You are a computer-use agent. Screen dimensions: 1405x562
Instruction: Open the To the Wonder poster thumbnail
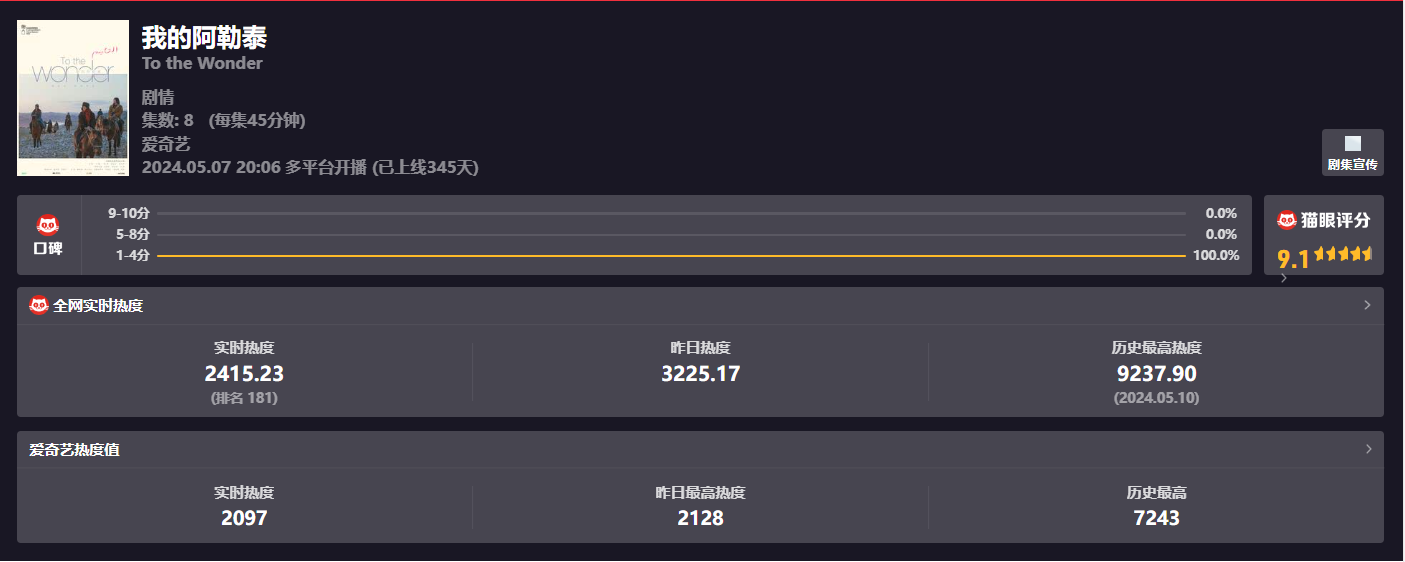click(x=73, y=98)
